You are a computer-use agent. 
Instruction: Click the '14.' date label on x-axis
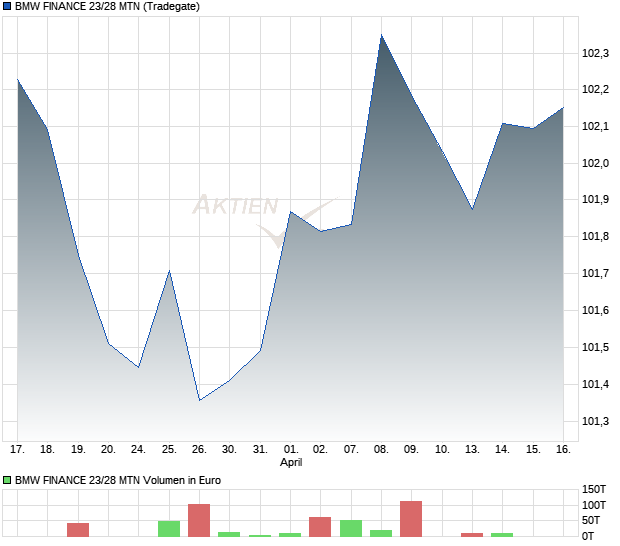(x=502, y=449)
